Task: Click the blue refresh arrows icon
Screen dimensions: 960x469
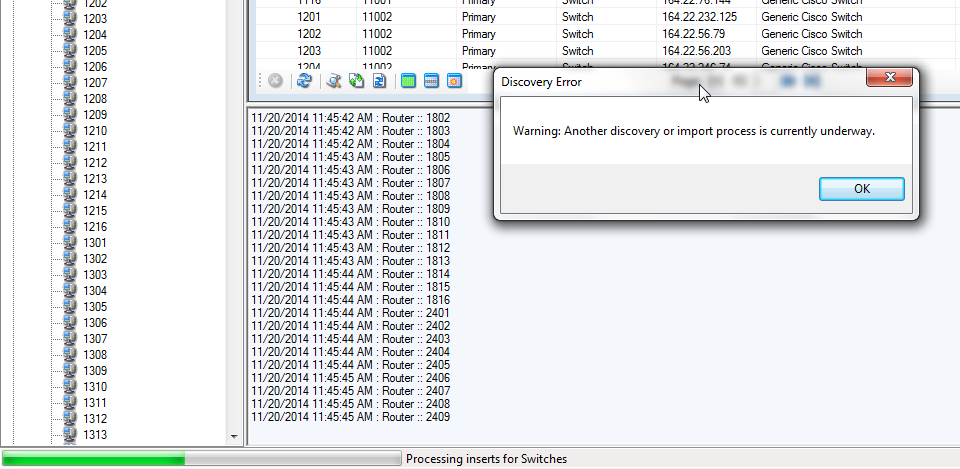Action: [305, 81]
